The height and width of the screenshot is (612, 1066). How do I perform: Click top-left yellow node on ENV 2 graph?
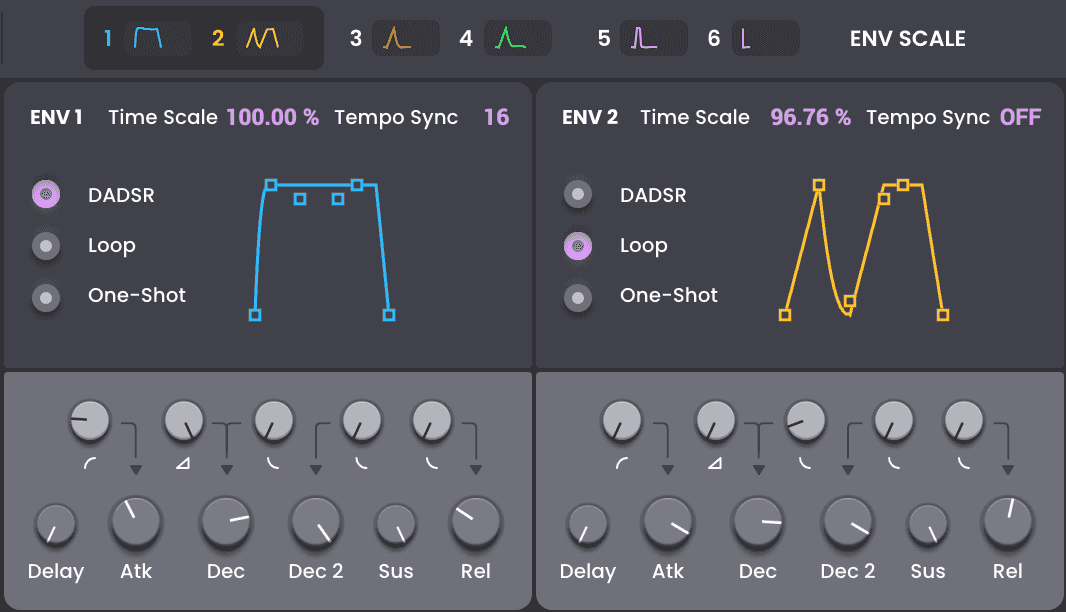(x=819, y=185)
